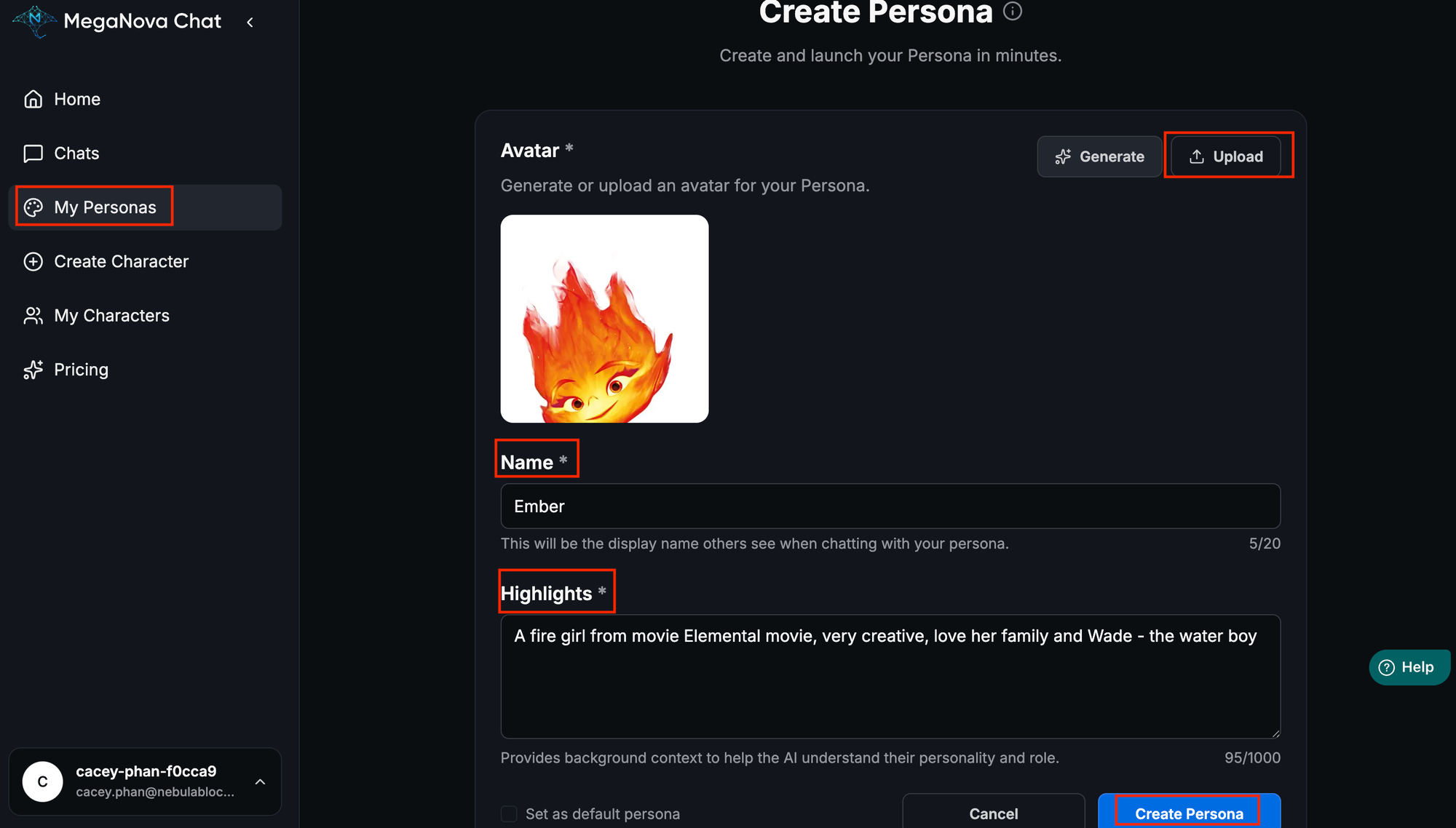This screenshot has width=1456, height=828.
Task: Click the Home house icon
Action: tap(33, 99)
